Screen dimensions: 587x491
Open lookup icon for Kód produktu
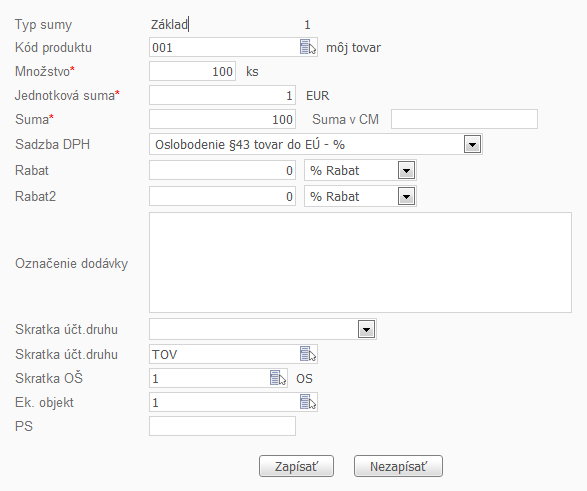point(308,47)
